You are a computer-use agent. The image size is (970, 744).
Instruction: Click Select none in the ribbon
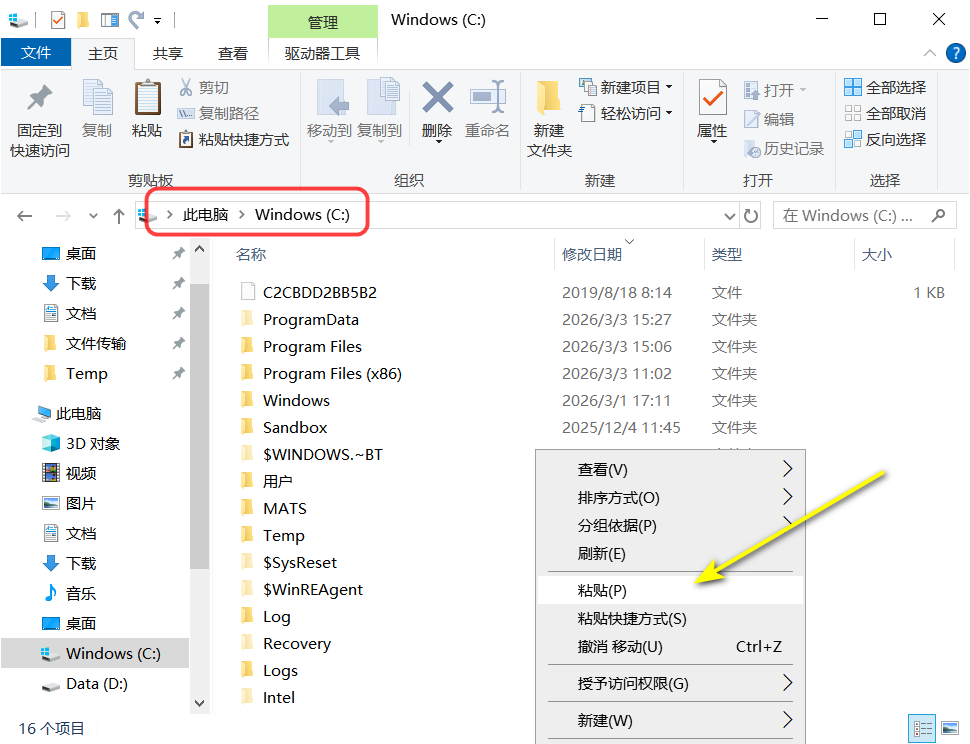[885, 114]
